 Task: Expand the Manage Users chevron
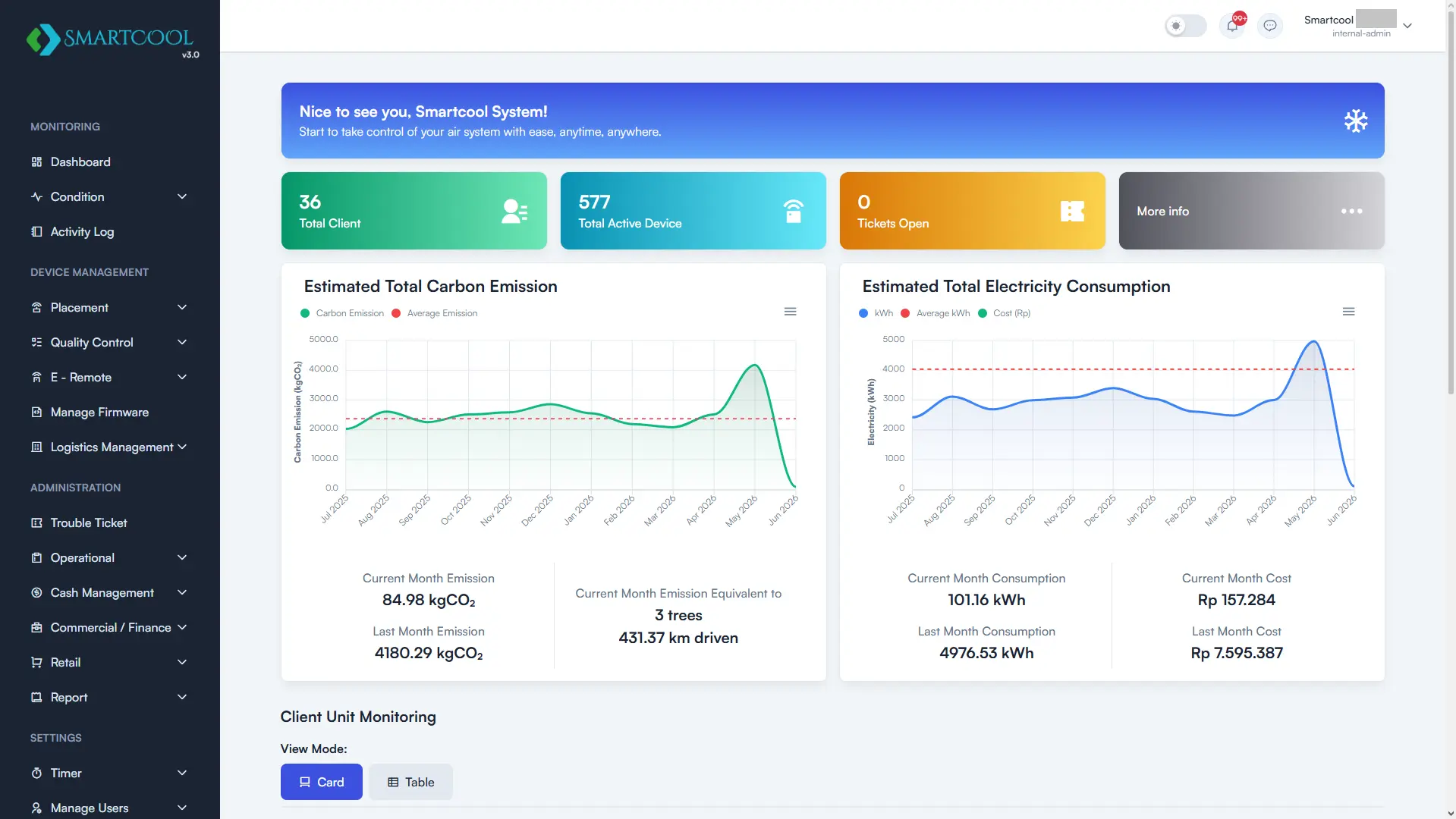click(x=182, y=808)
